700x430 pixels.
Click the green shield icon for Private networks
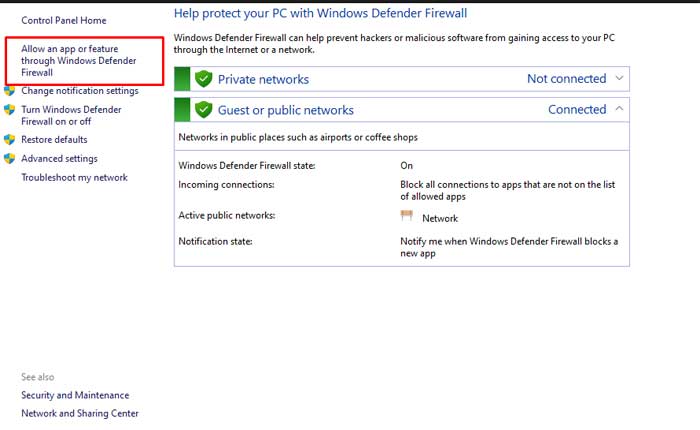click(x=204, y=79)
